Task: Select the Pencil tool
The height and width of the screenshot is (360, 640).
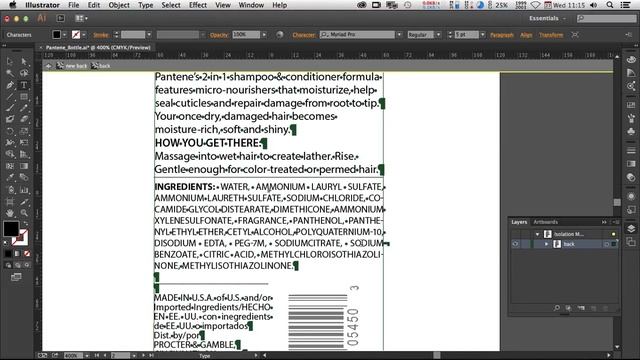Action: [x=24, y=108]
